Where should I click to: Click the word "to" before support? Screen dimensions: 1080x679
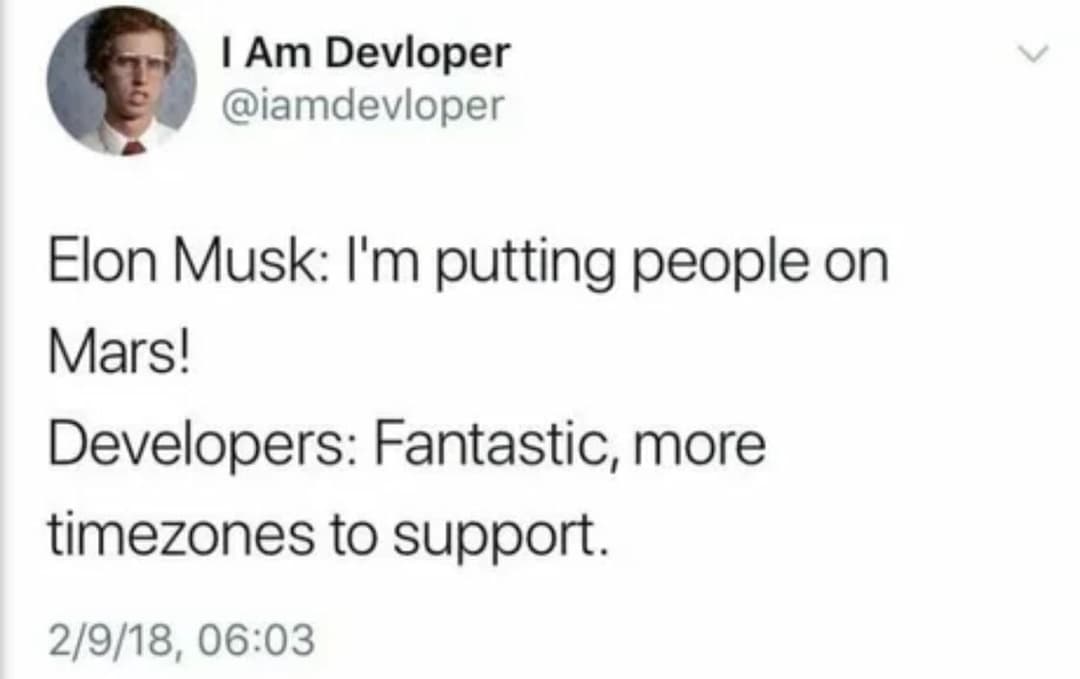click(353, 535)
